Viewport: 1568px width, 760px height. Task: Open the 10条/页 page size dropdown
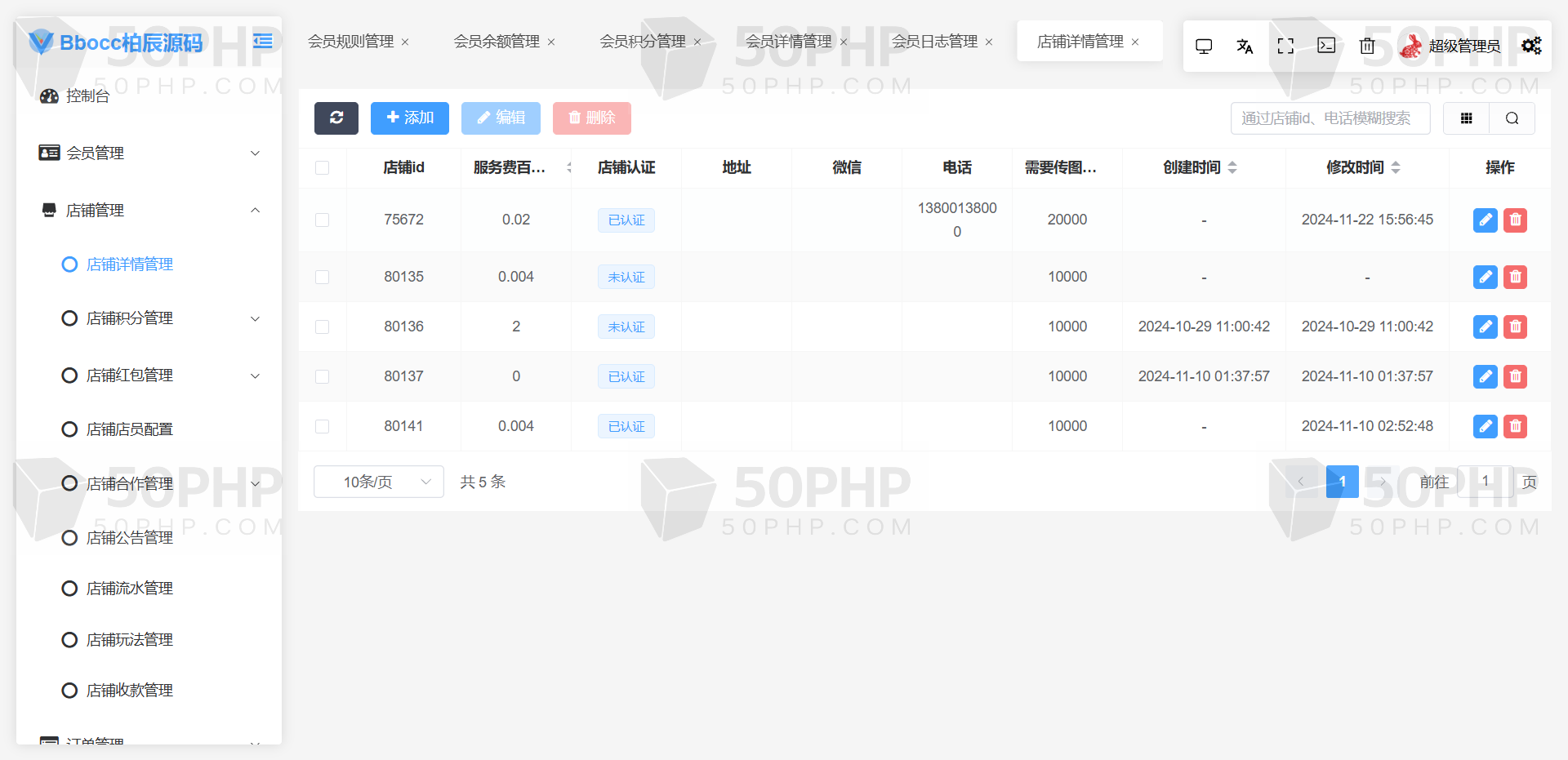click(x=379, y=482)
